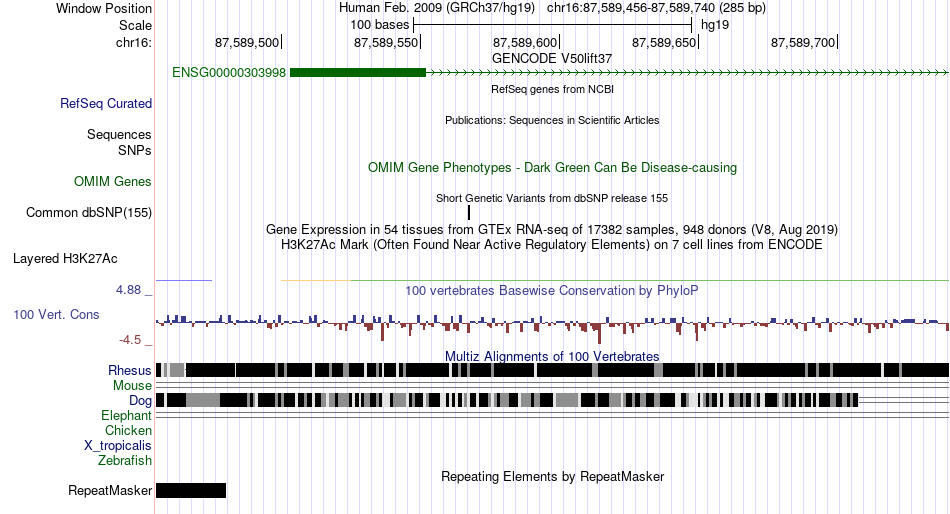Screen dimensions: 950x514
Task: Open the RefSeq Curated track label
Action: [106, 104]
